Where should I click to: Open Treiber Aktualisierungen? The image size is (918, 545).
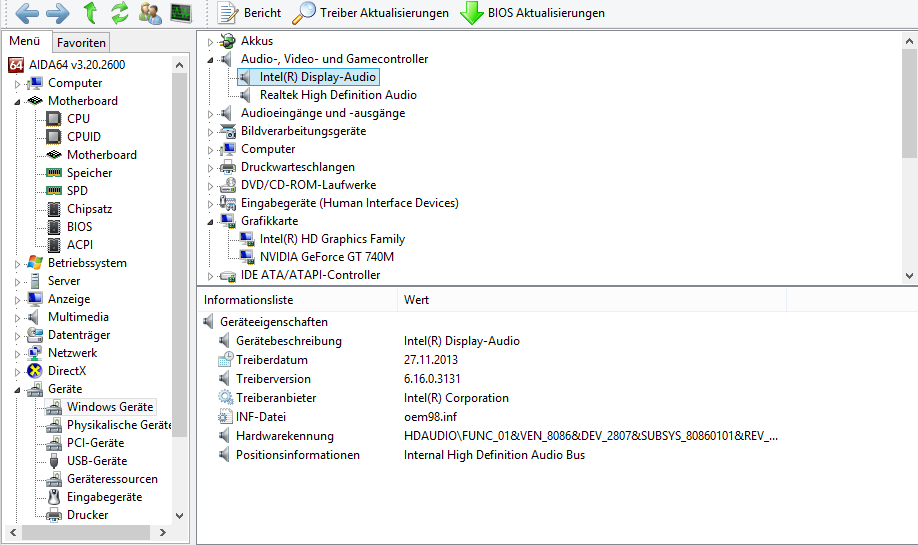[371, 13]
